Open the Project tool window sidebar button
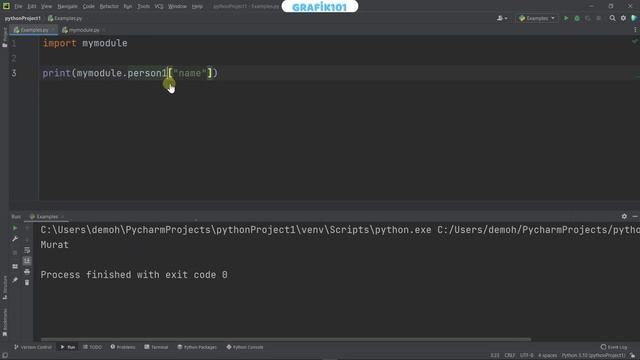The image size is (640, 360). [x=4, y=38]
